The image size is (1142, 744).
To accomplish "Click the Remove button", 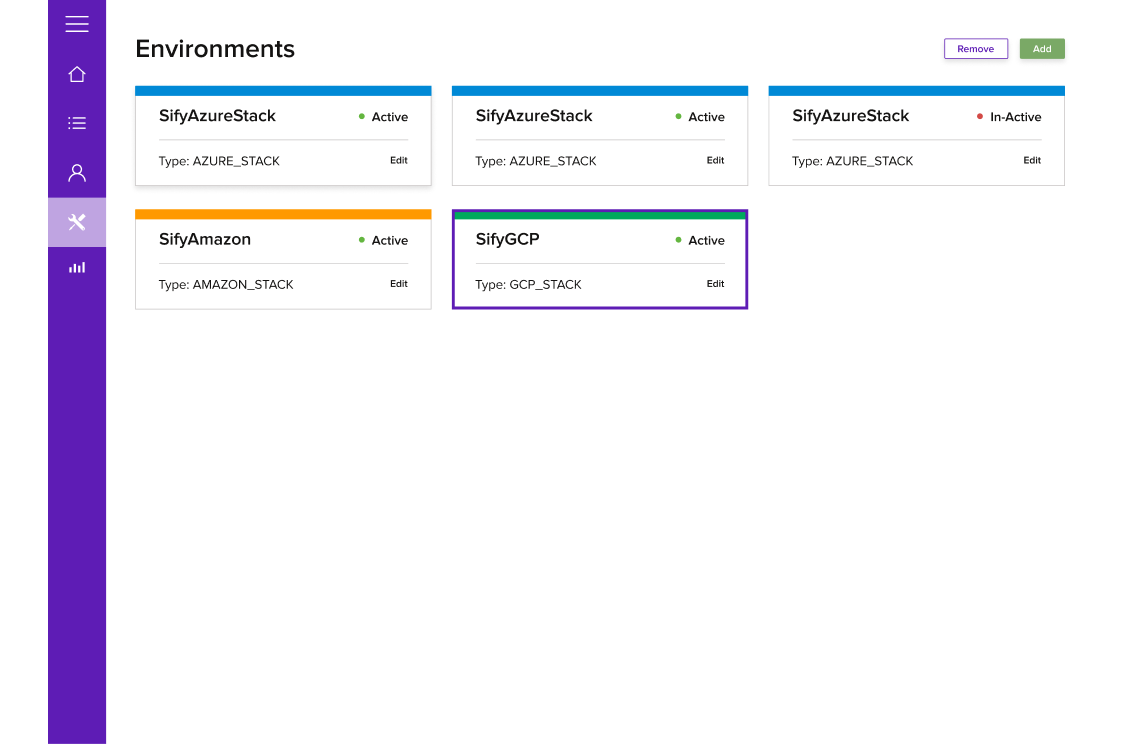I will [975, 48].
